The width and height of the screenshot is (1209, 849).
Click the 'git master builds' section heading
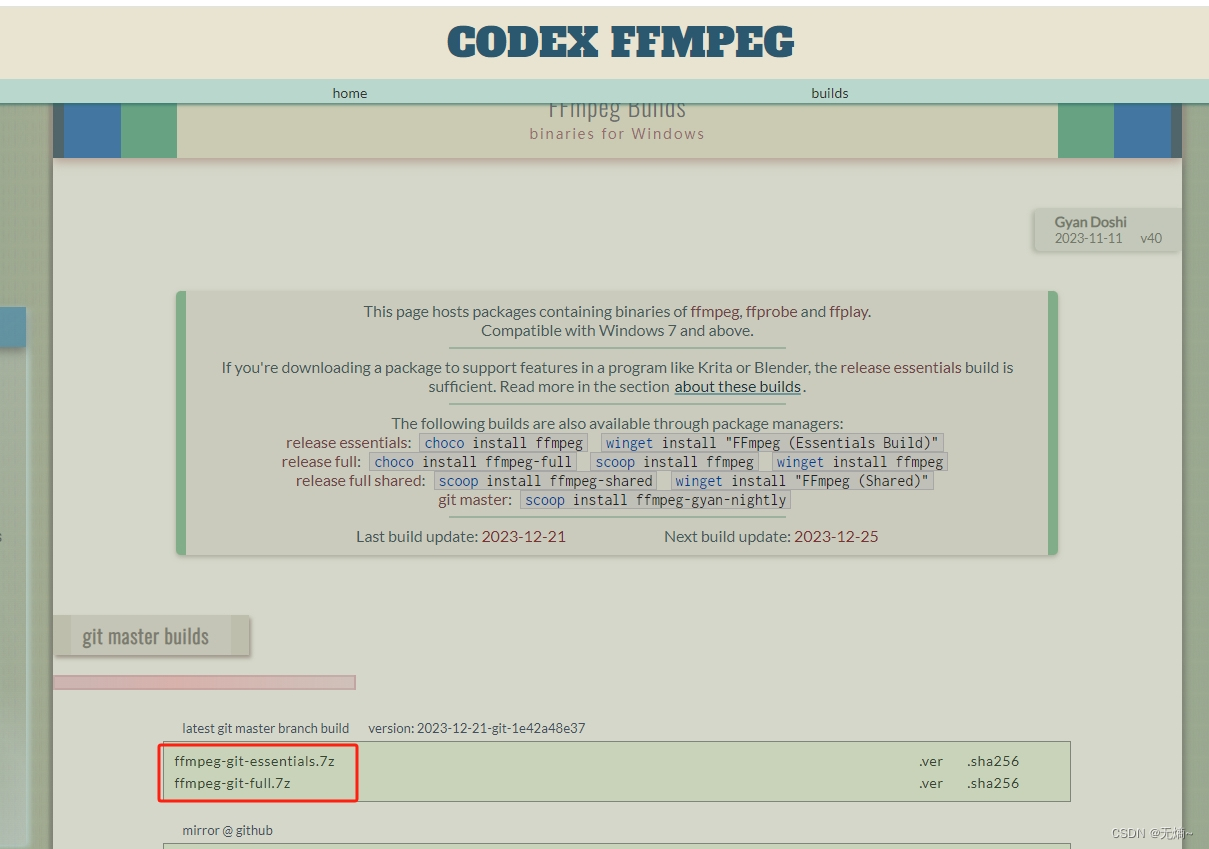[146, 636]
